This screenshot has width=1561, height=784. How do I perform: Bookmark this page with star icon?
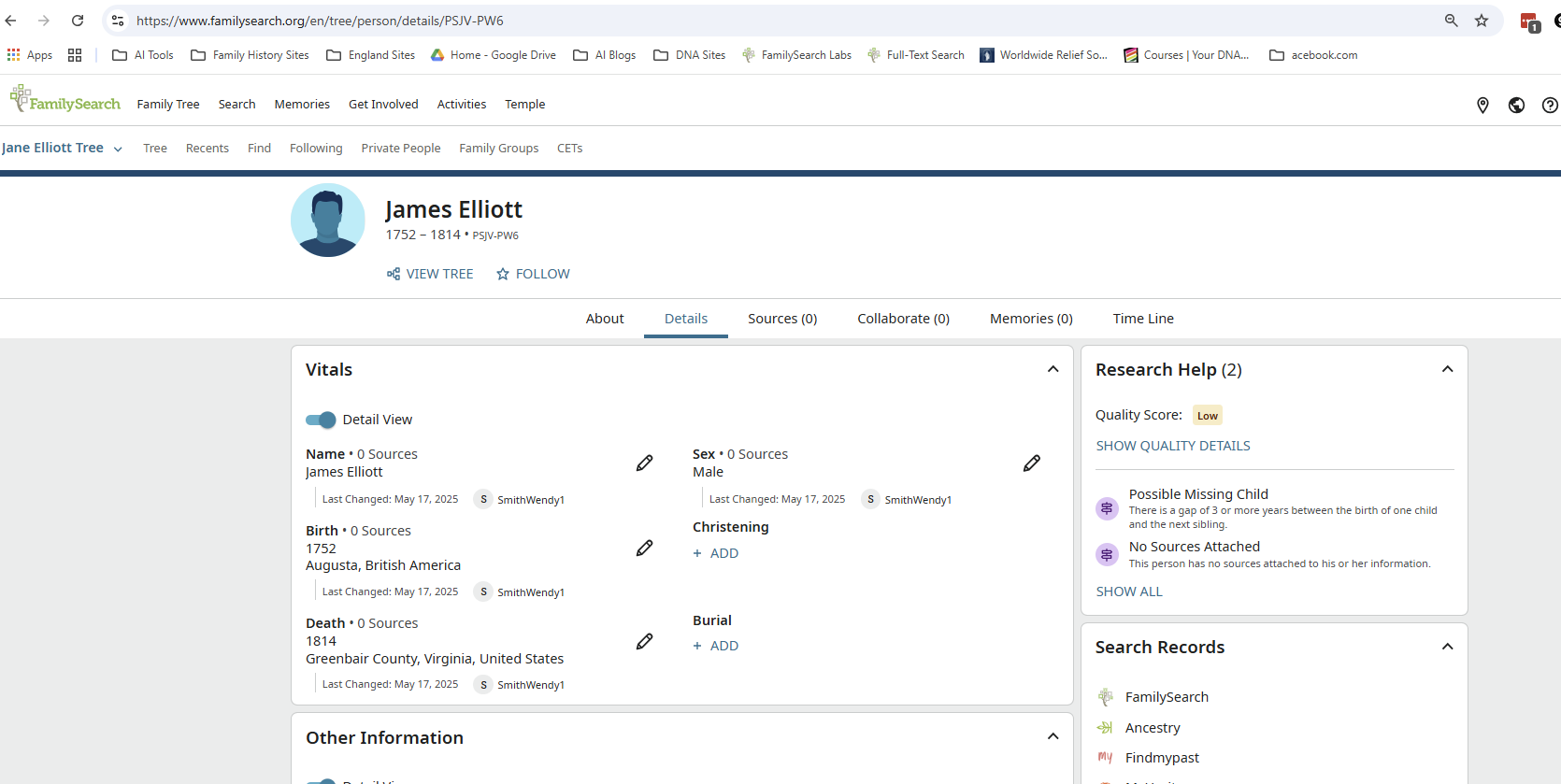1482,21
